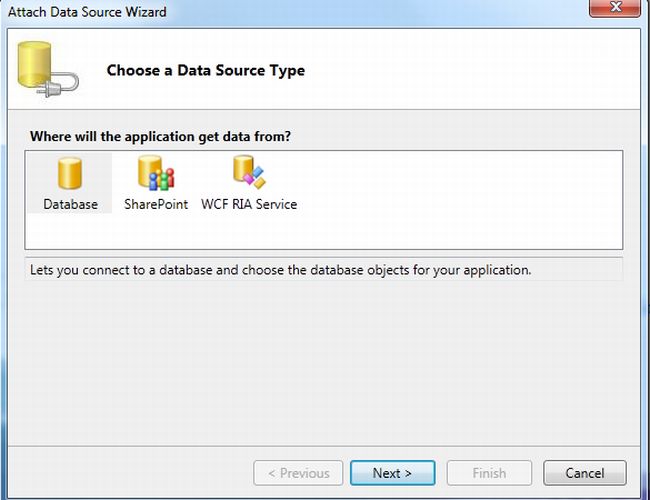650x500 pixels.
Task: Select the Database cylinder icon
Action: [x=70, y=173]
